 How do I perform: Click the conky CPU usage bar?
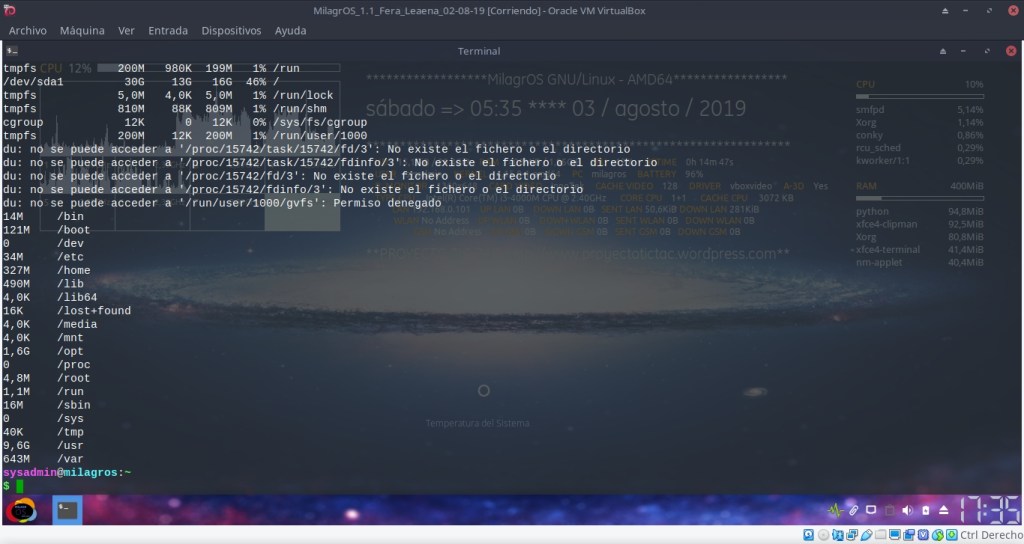point(920,97)
